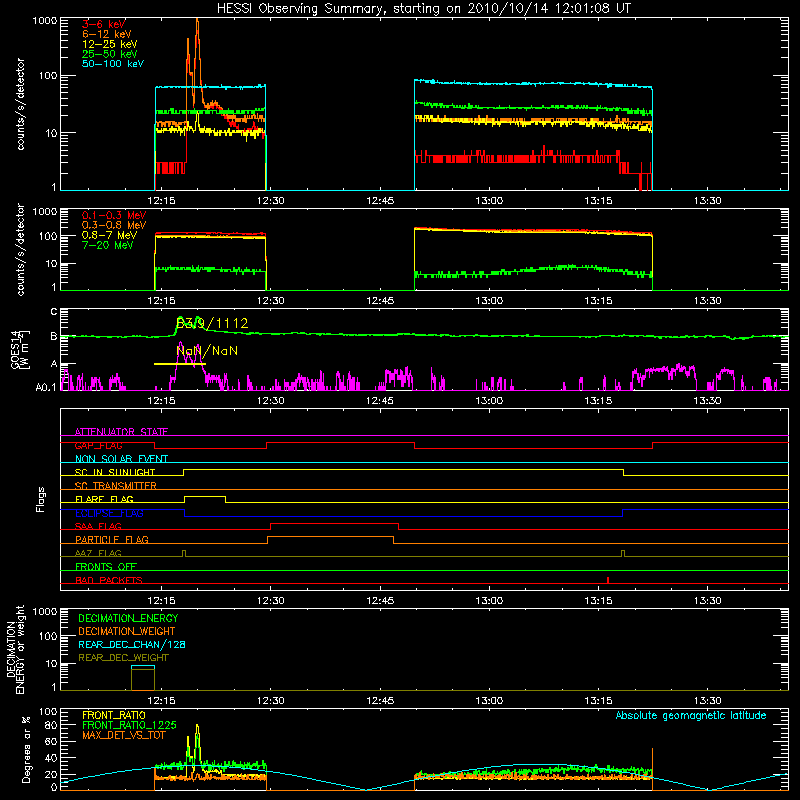Viewport: 800px width, 800px height.
Task: Select the 25-50 keV legend label
Action: 110,54
